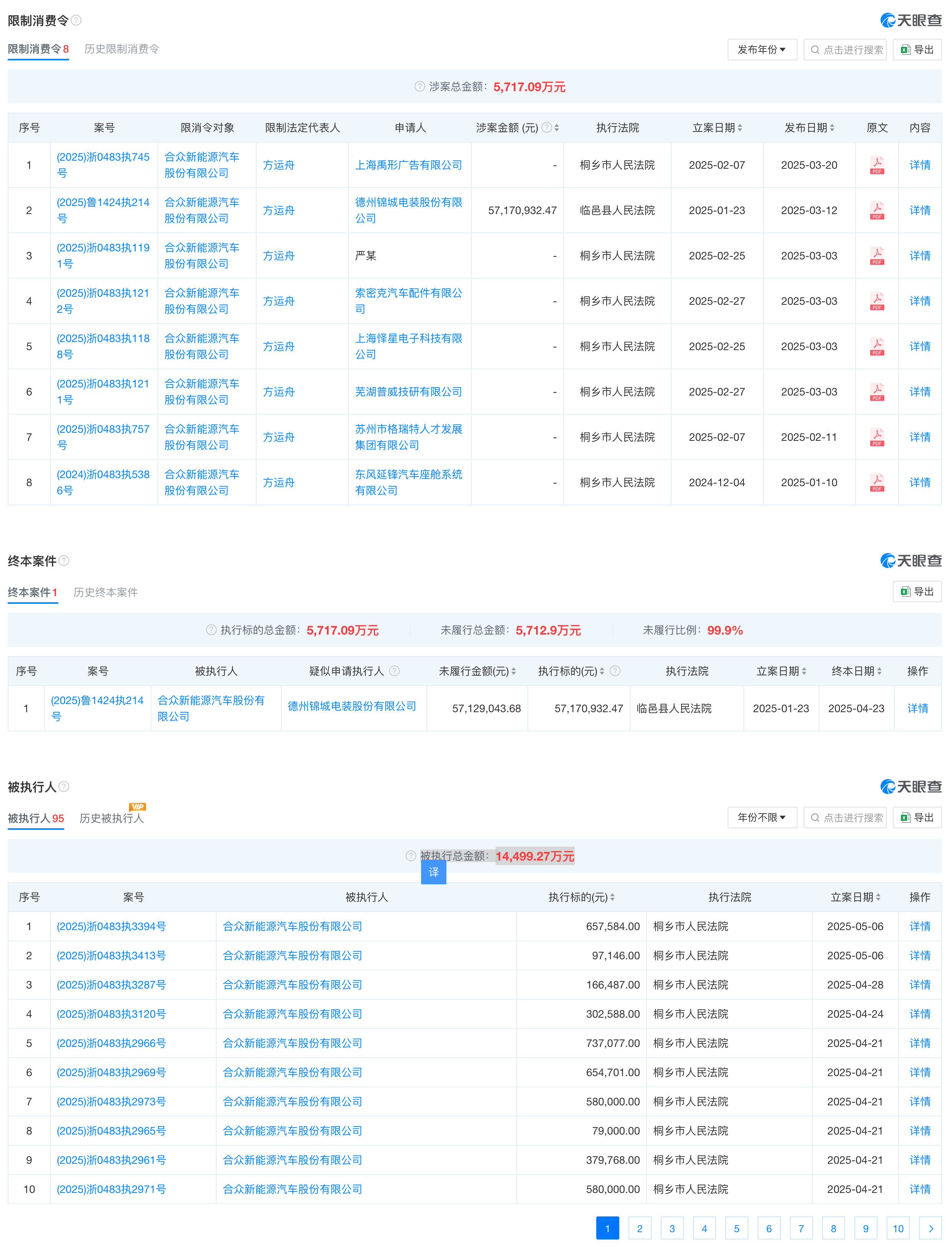
Task: Go to page 8 of 被执行人
Action: click(834, 1228)
